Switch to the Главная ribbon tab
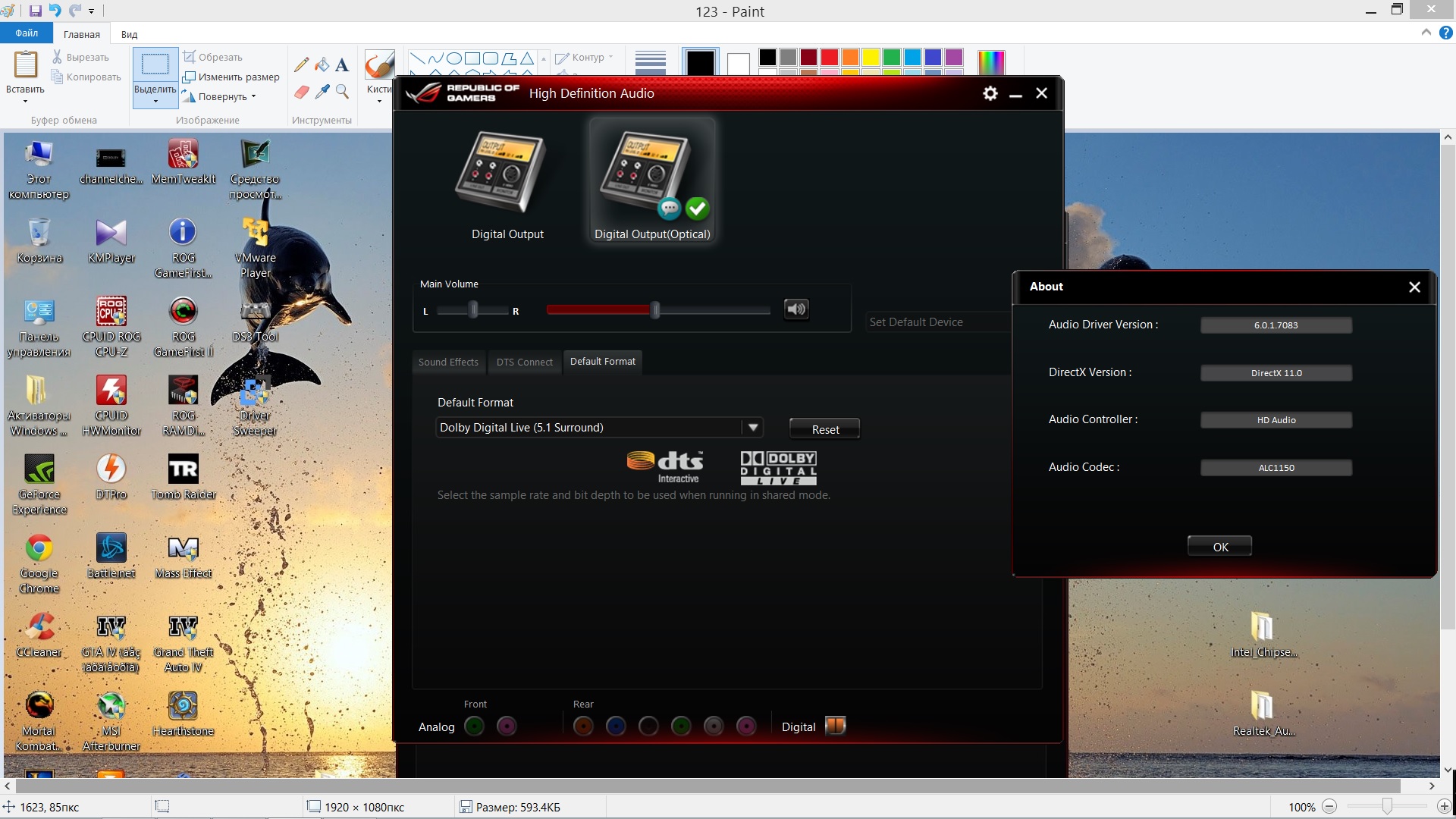 [82, 34]
